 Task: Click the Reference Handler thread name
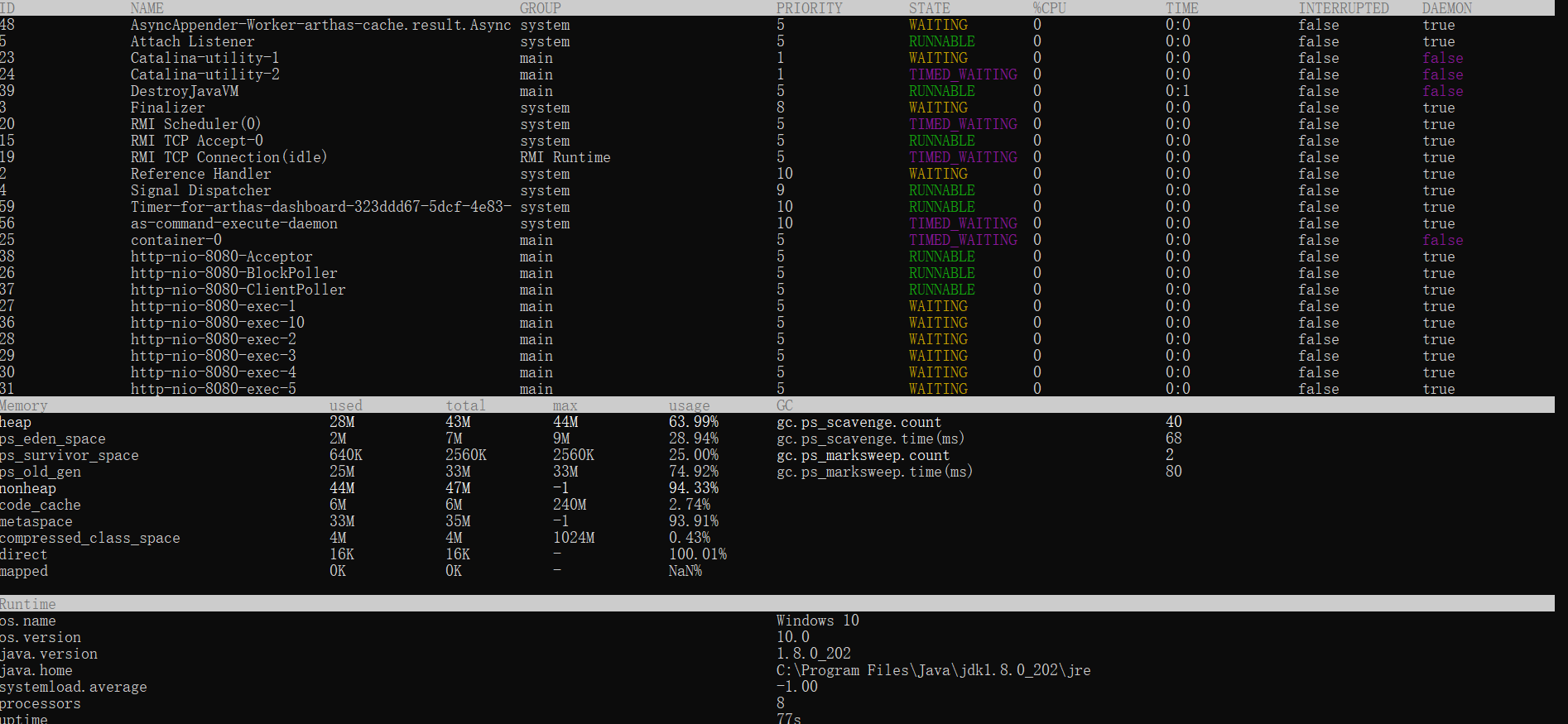(x=200, y=174)
